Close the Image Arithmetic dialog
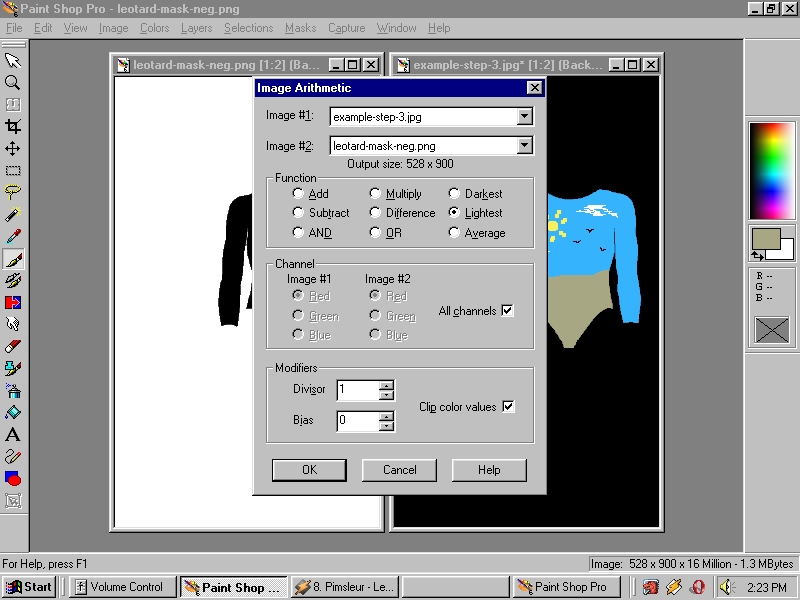The height and width of the screenshot is (600, 800). tap(534, 88)
